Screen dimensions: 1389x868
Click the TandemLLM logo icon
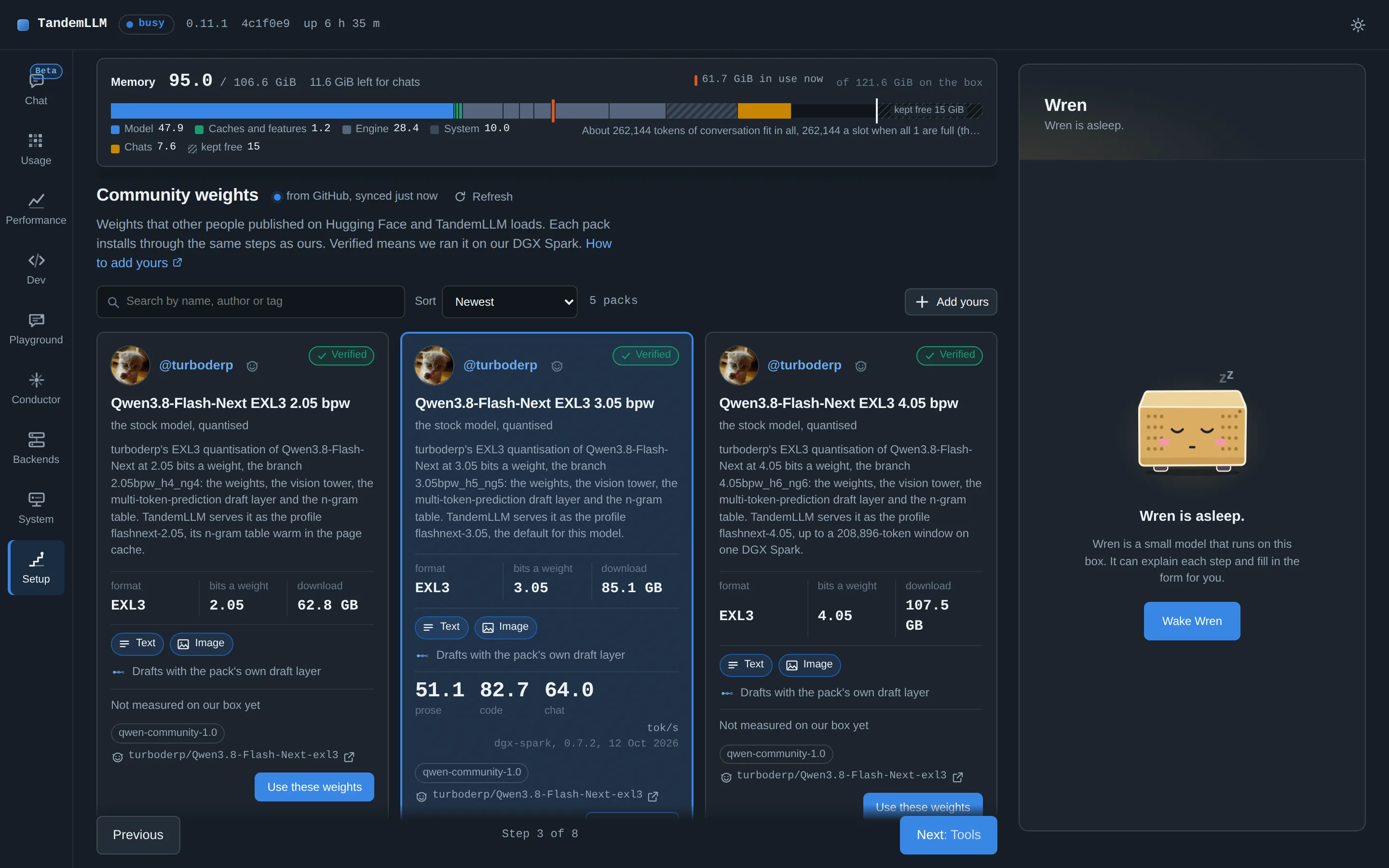[23, 24]
